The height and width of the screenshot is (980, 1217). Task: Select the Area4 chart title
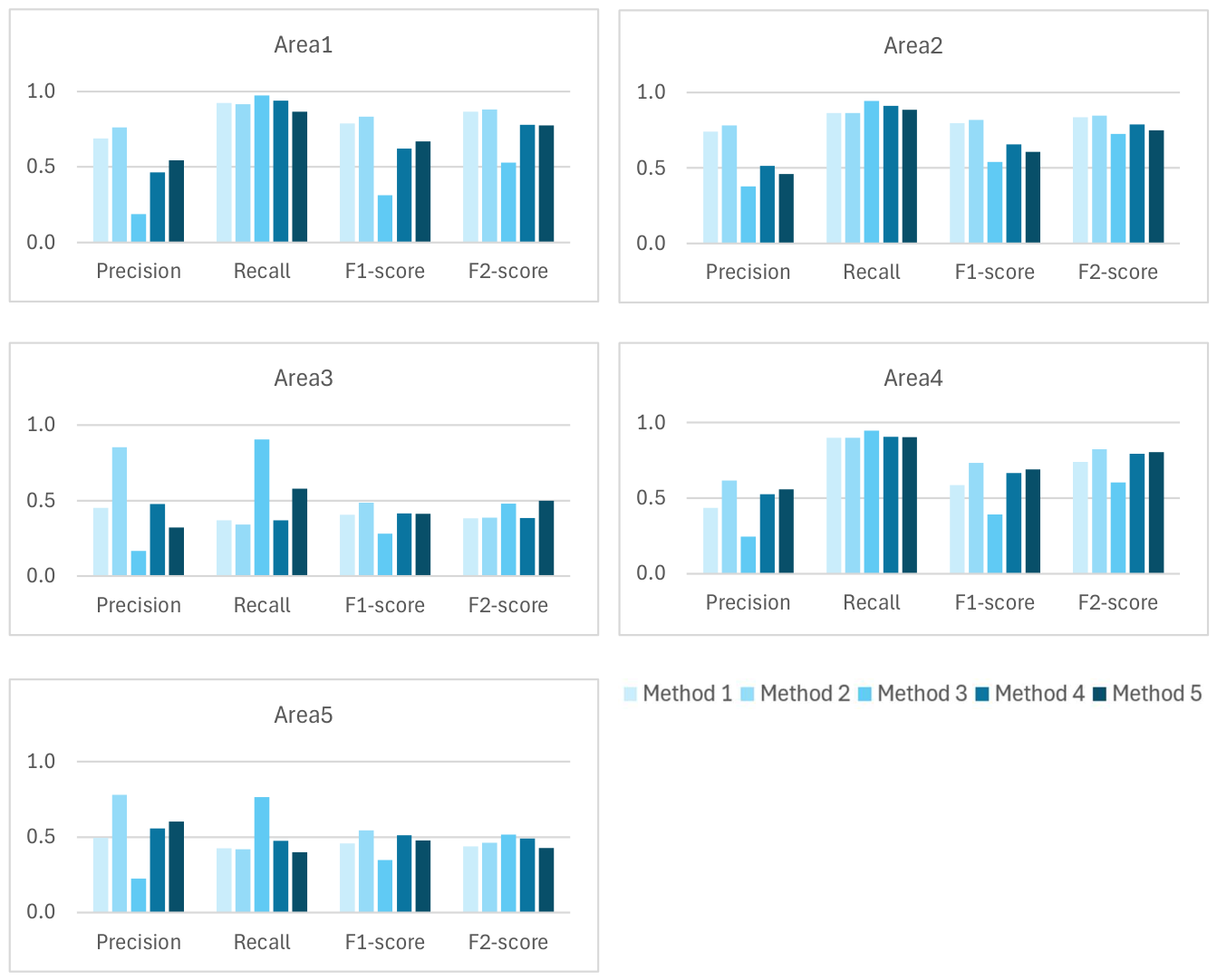pos(913,379)
